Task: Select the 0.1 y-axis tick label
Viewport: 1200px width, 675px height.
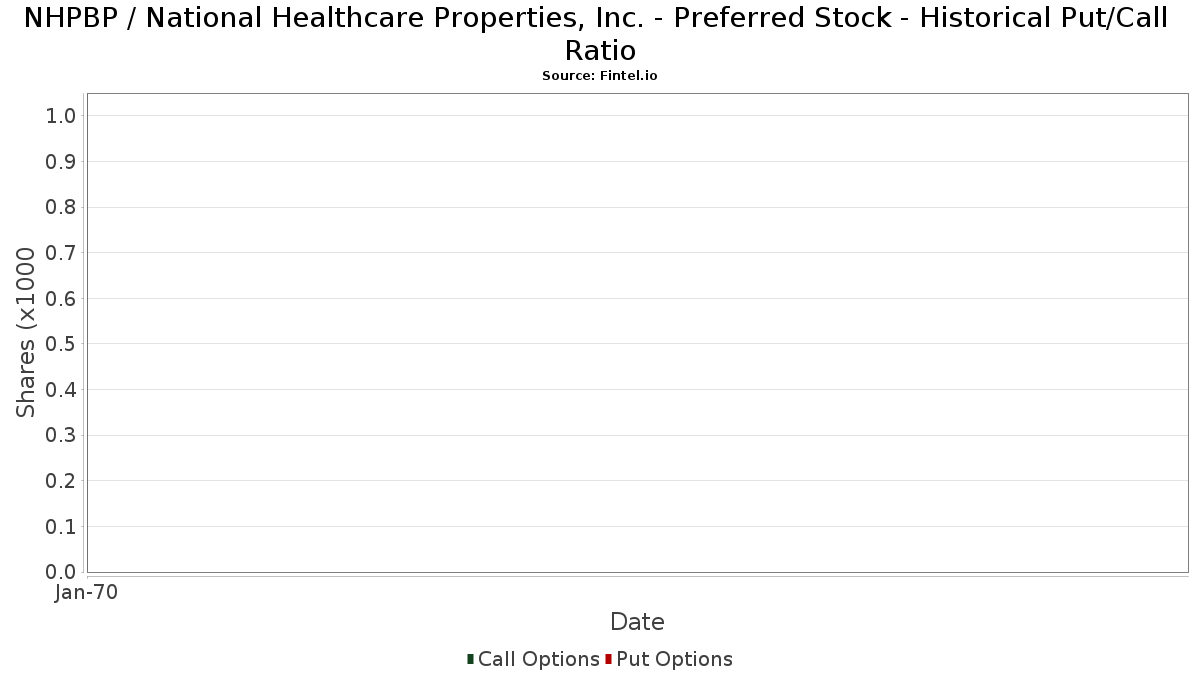Action: 61,527
